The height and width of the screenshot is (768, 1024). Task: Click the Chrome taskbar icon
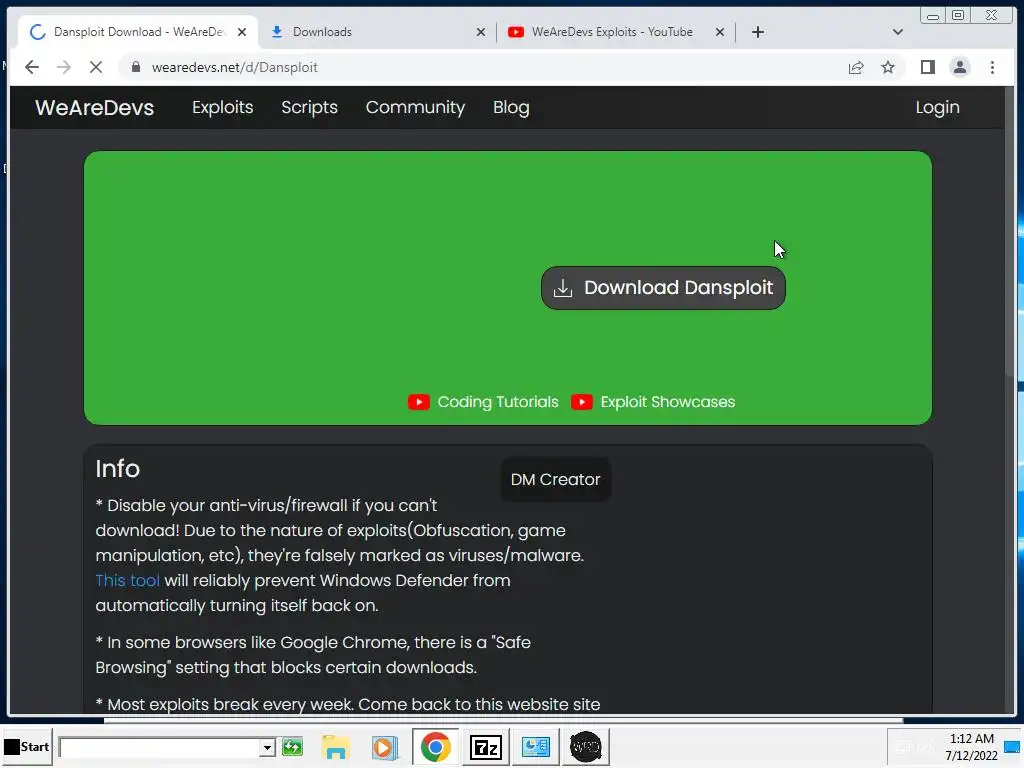click(x=435, y=747)
